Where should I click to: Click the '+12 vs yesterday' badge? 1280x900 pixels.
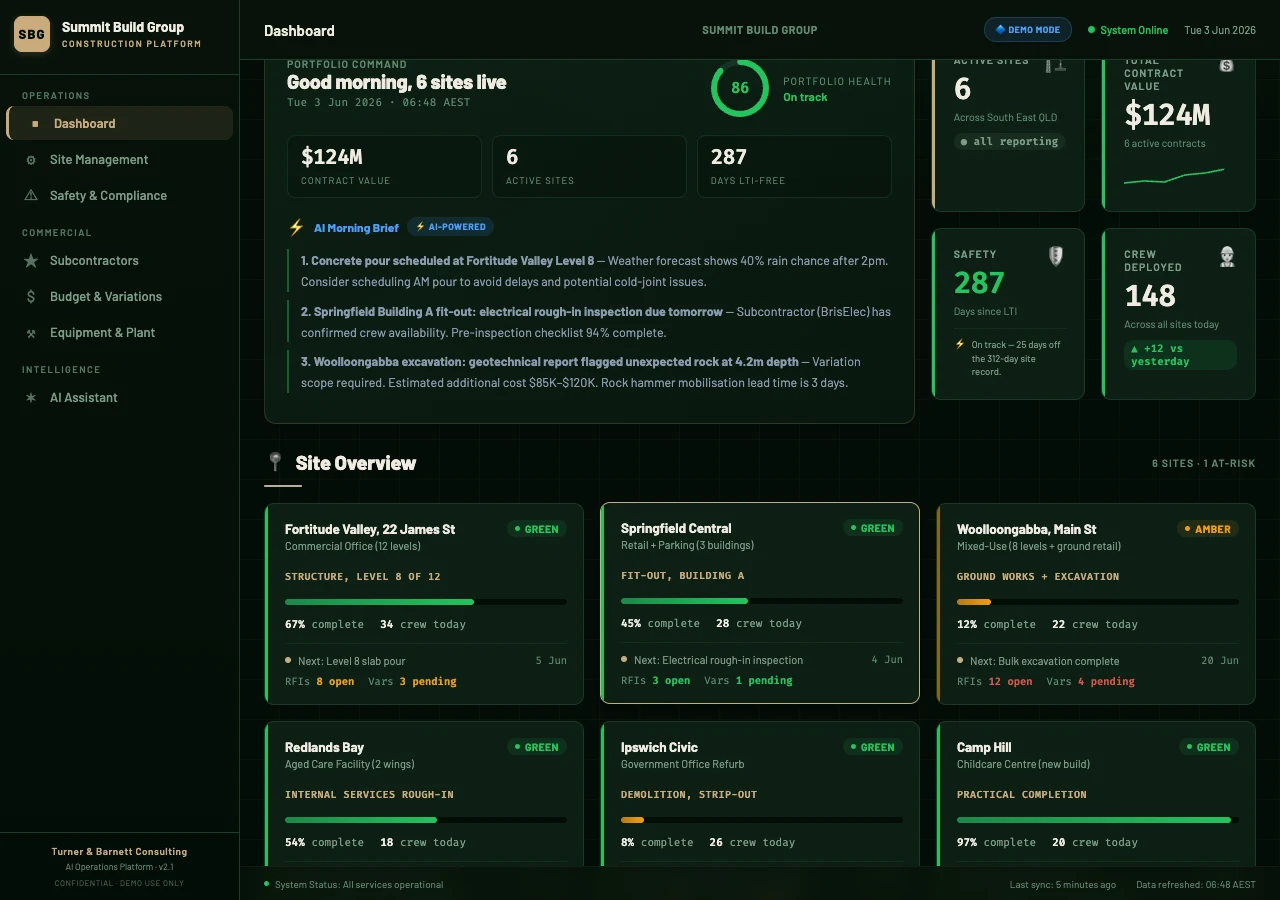[x=1180, y=355]
